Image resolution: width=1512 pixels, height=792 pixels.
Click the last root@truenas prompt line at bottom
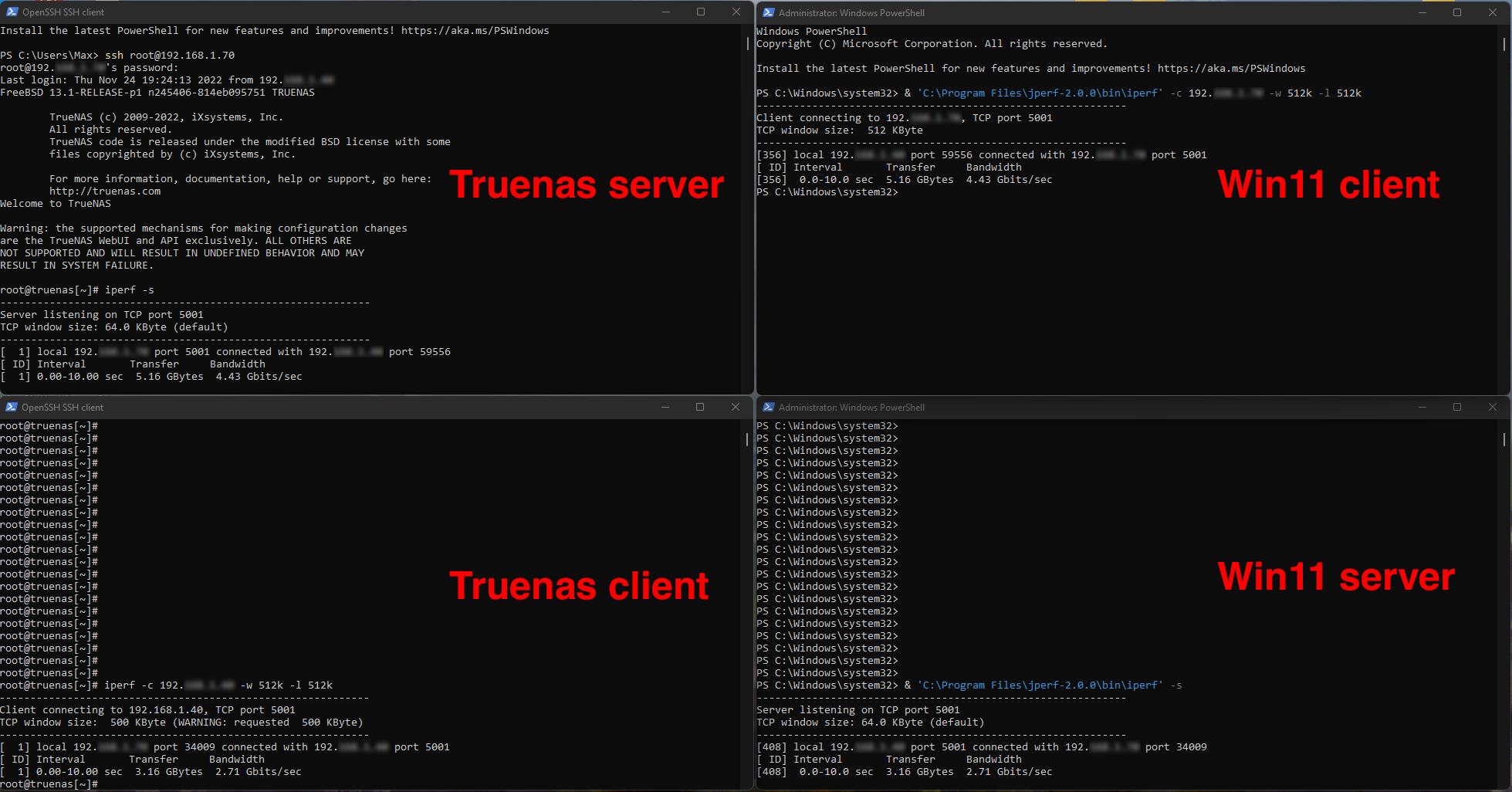[49, 784]
